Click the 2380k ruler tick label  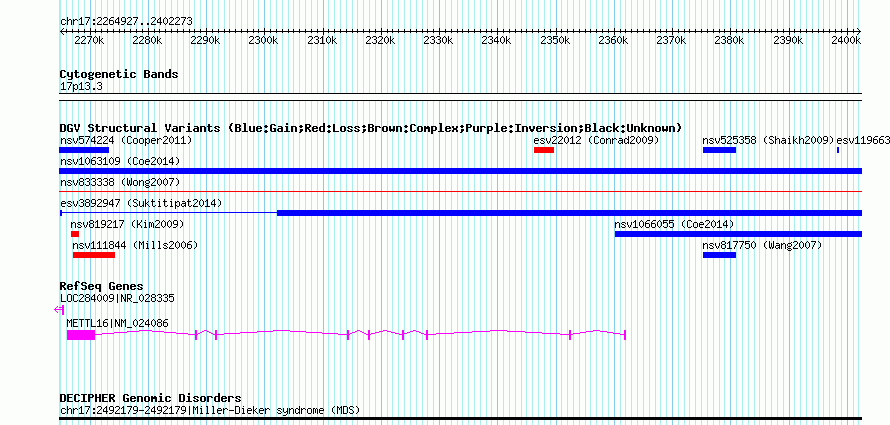730,41
